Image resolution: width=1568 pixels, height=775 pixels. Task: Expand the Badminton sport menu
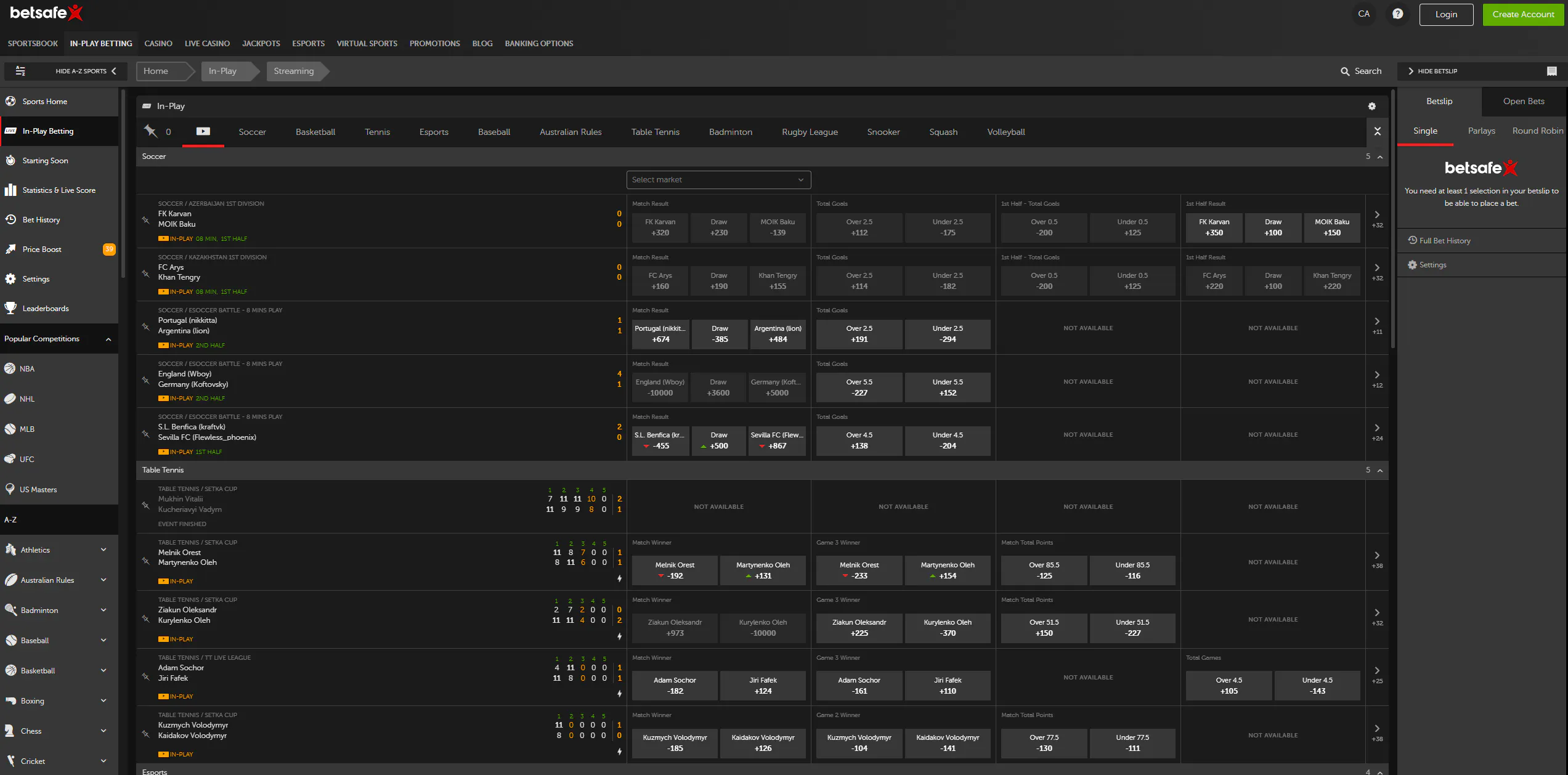tap(104, 610)
